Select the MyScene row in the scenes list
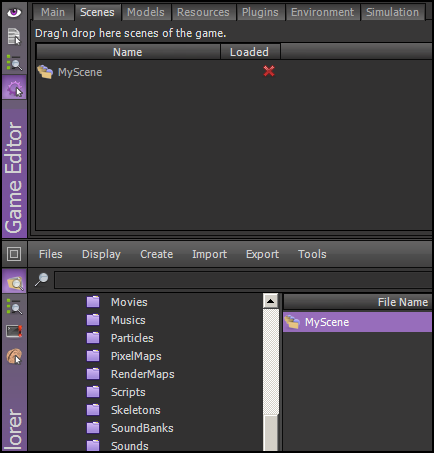 (233, 72)
